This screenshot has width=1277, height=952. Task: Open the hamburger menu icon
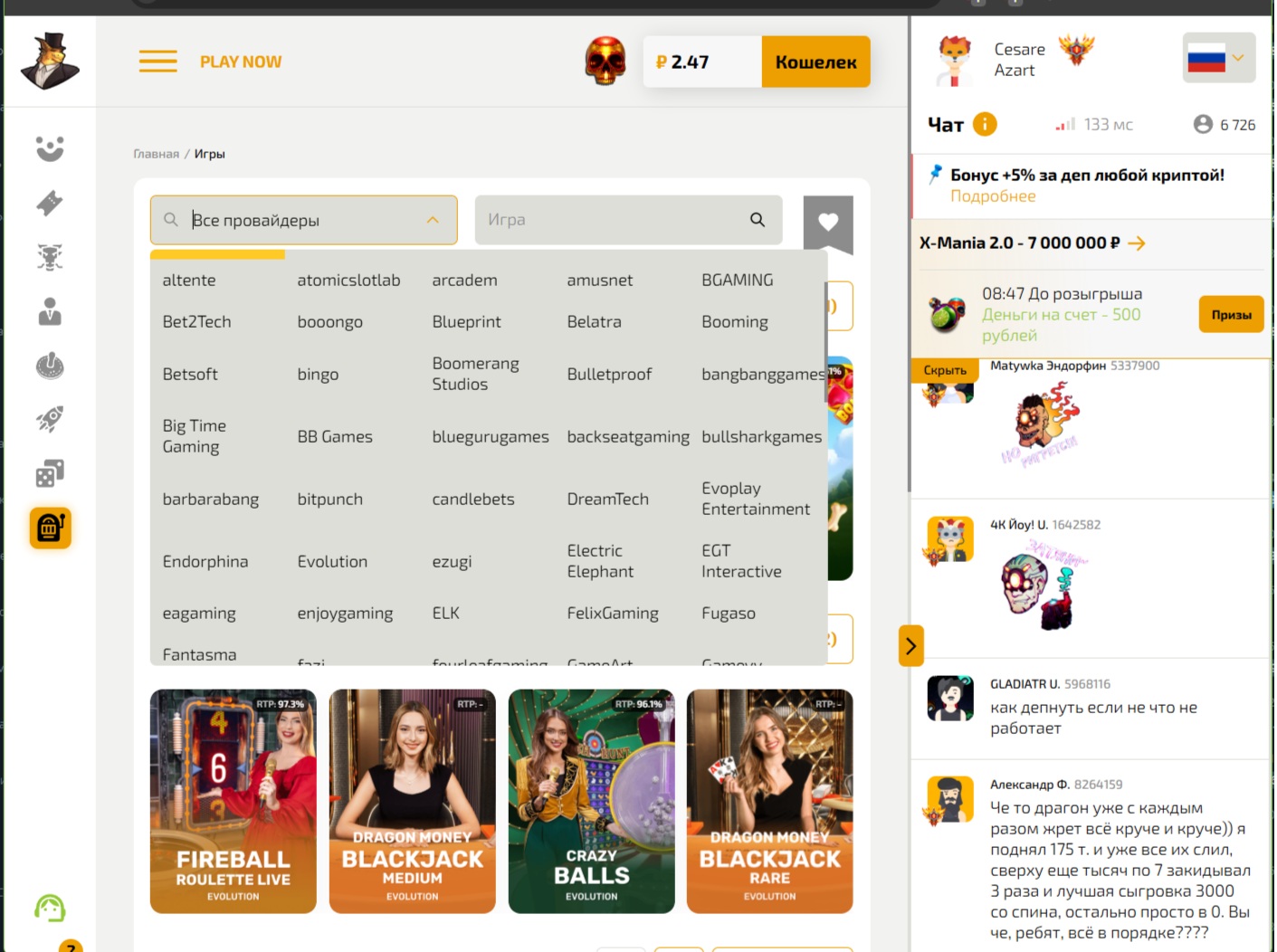tap(157, 62)
